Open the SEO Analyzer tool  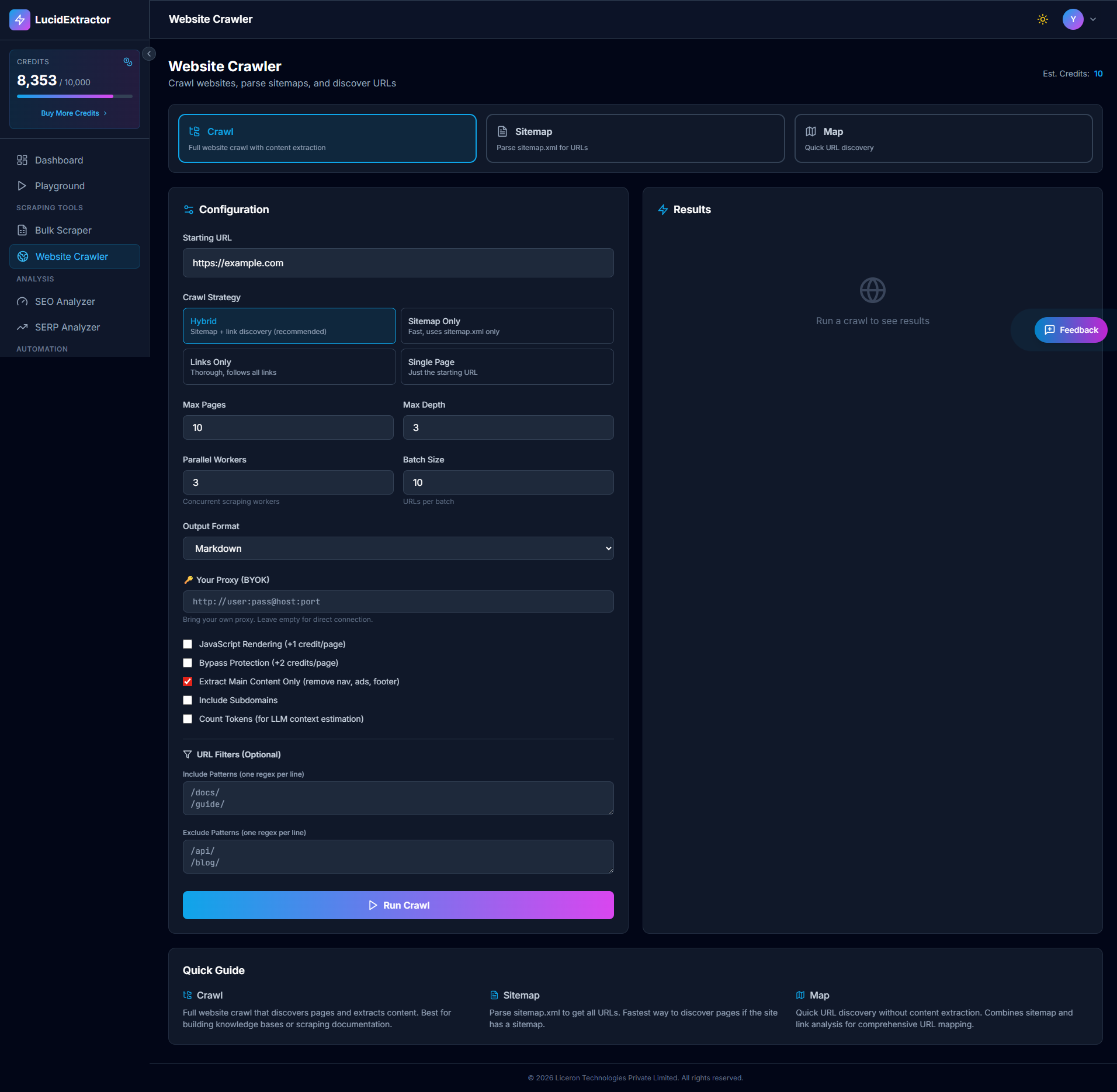[x=64, y=301]
